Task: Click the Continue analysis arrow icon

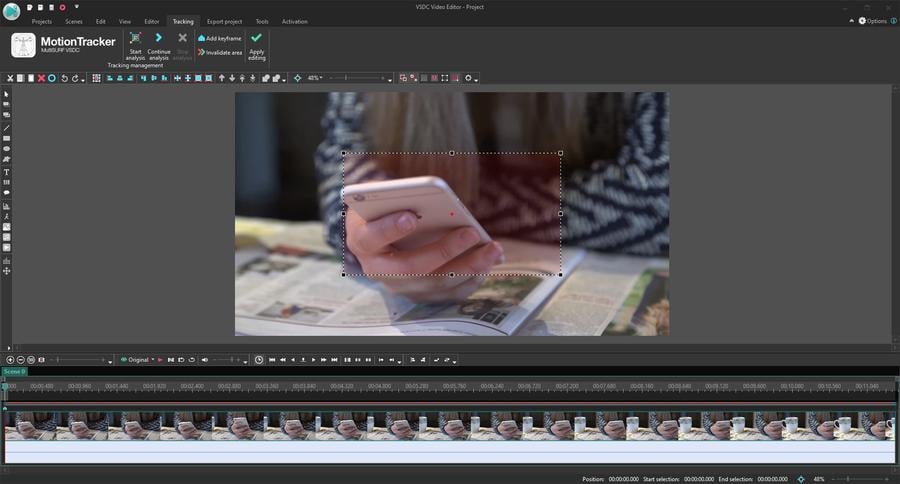Action: pos(159,38)
